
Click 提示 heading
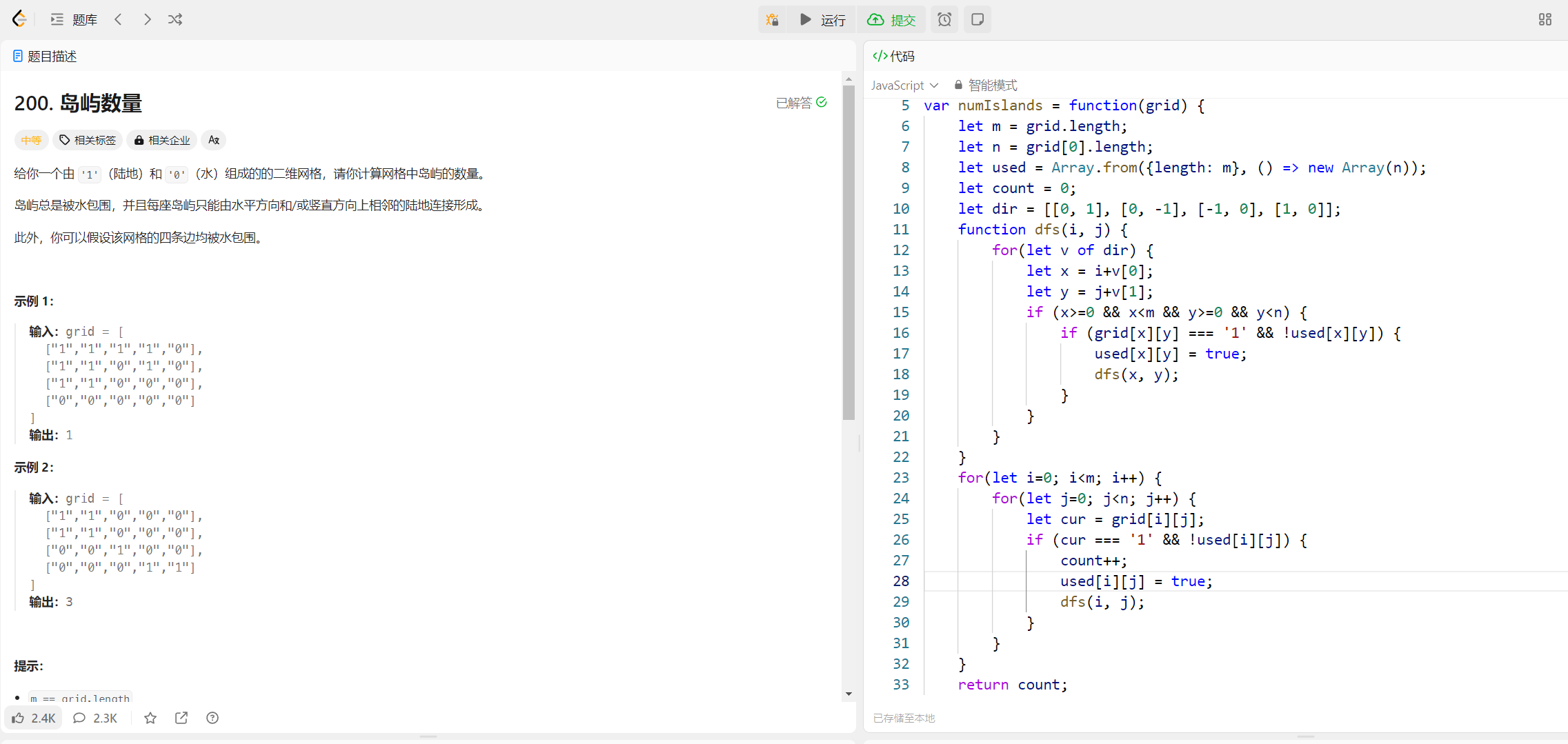(x=29, y=666)
